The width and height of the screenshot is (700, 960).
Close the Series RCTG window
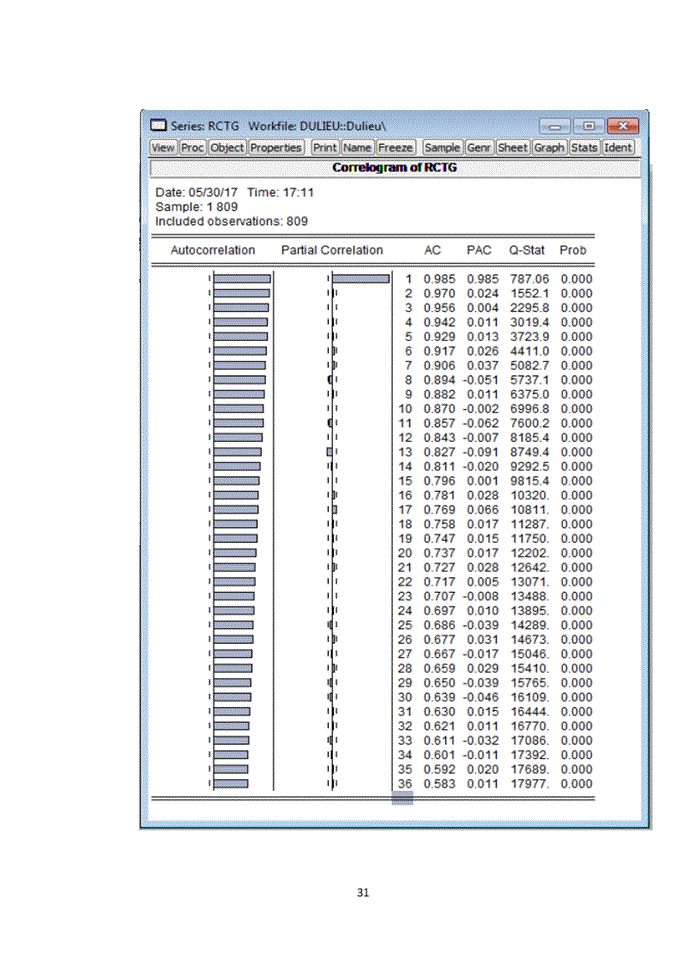[622, 126]
